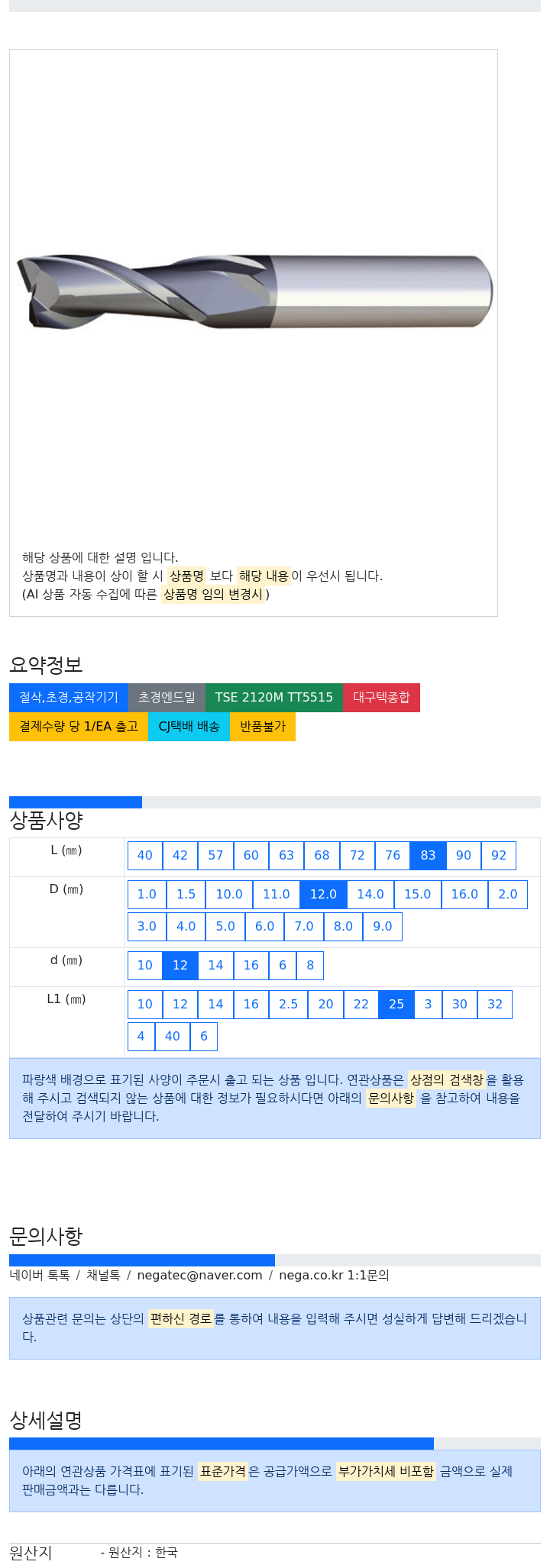Select L1 option 25

point(396,1004)
